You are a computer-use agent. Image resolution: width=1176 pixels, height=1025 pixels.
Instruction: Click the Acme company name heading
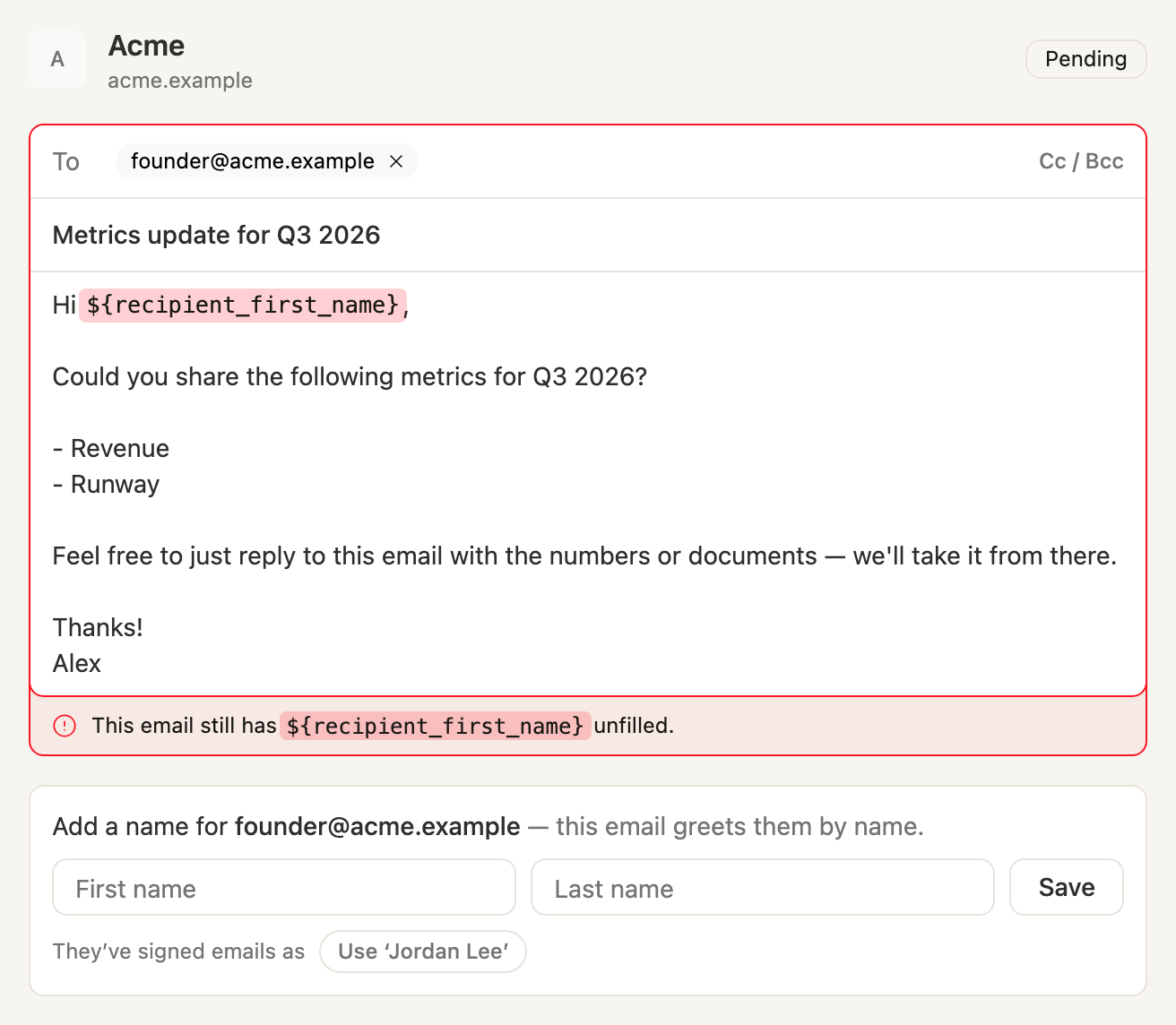[146, 46]
